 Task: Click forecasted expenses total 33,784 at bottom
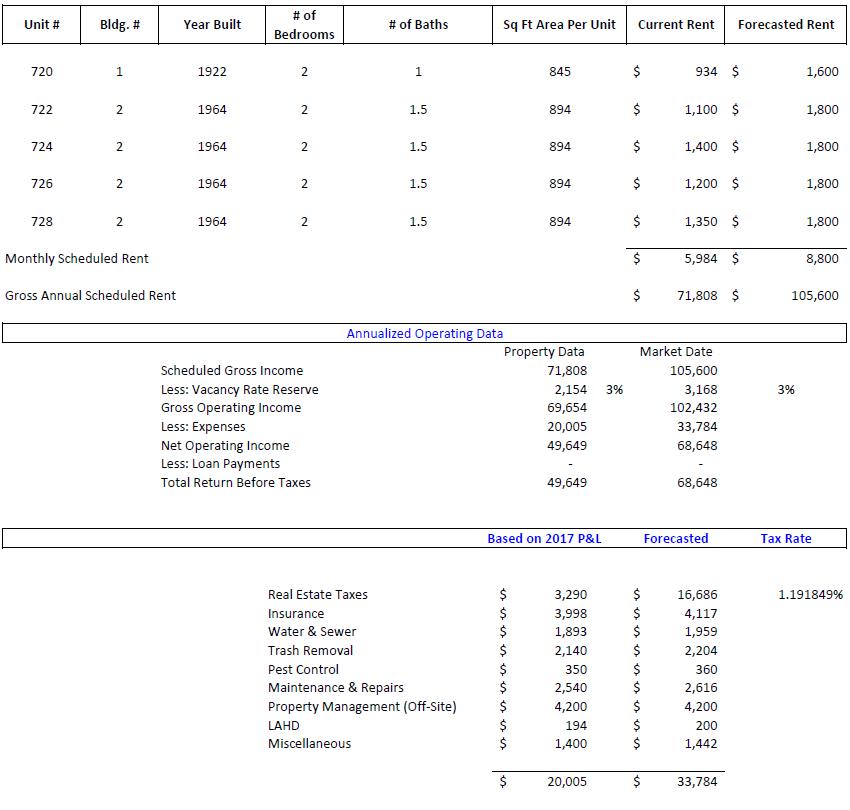point(697,782)
